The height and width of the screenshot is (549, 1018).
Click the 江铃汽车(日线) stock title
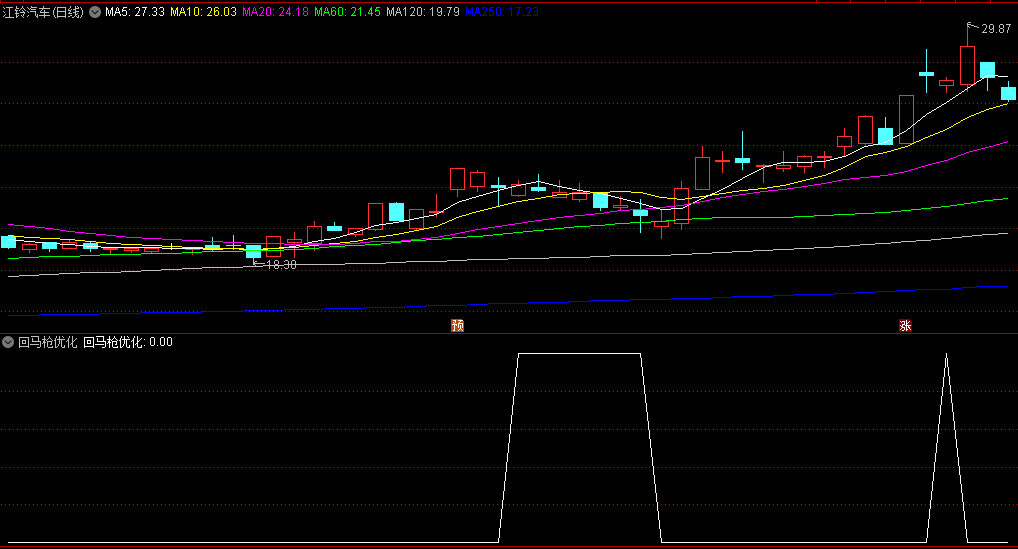pos(43,12)
